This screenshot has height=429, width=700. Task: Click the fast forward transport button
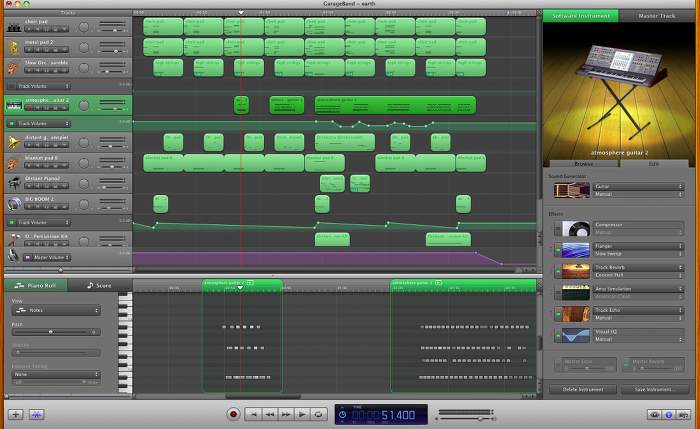tap(286, 414)
